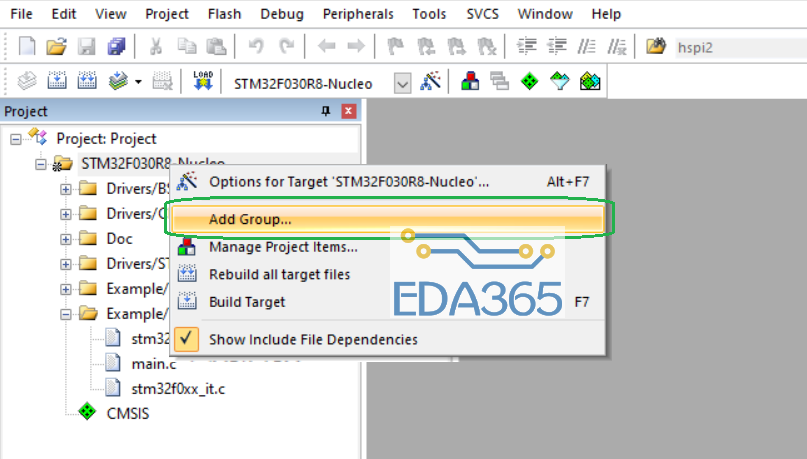Click the Comment selection icon

point(586,47)
